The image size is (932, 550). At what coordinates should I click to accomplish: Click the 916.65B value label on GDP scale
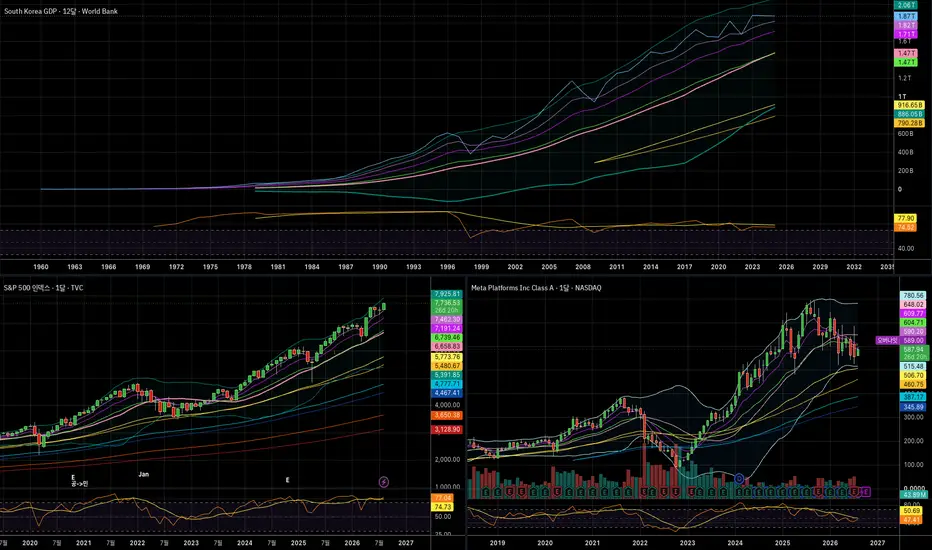909,105
